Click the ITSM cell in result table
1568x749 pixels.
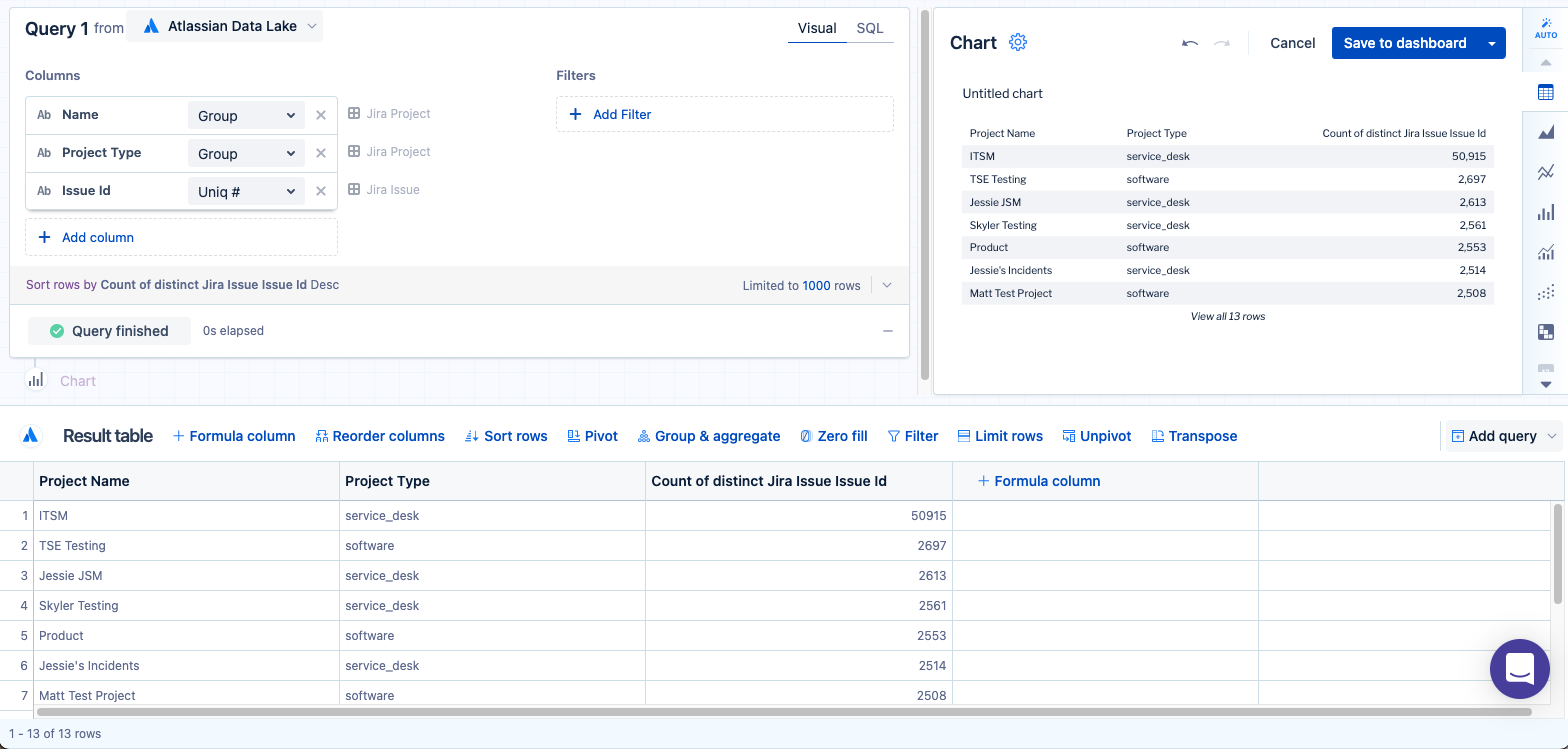click(187, 515)
